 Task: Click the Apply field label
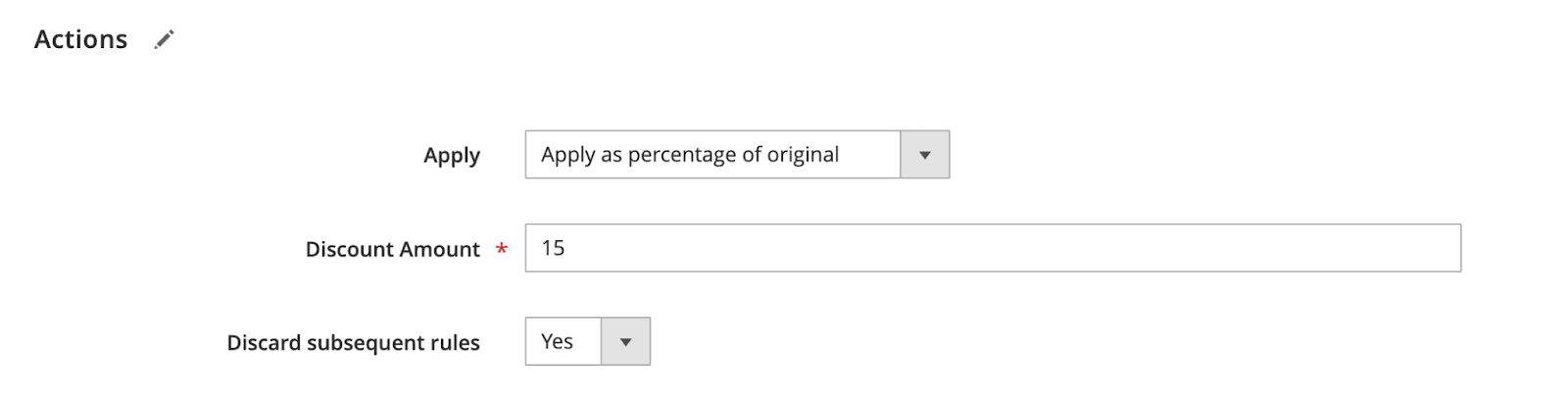(x=451, y=155)
